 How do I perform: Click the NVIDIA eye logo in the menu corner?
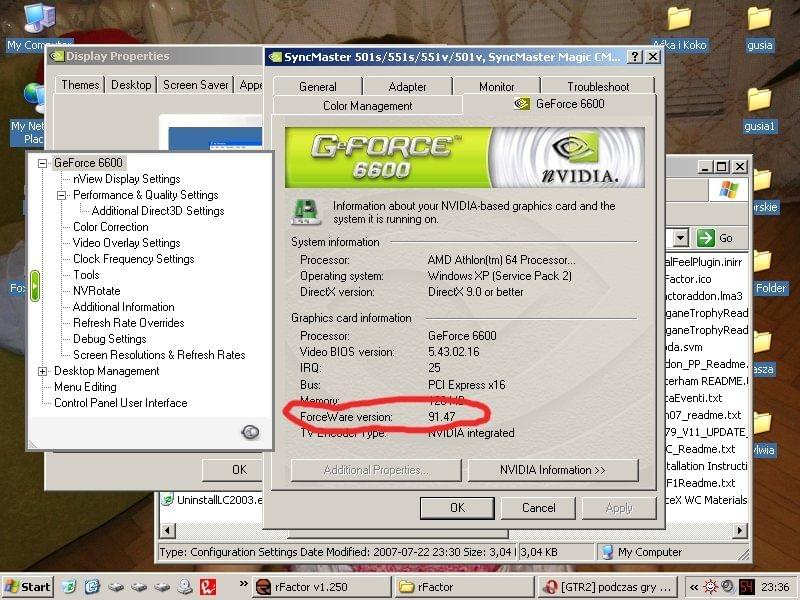(250, 432)
